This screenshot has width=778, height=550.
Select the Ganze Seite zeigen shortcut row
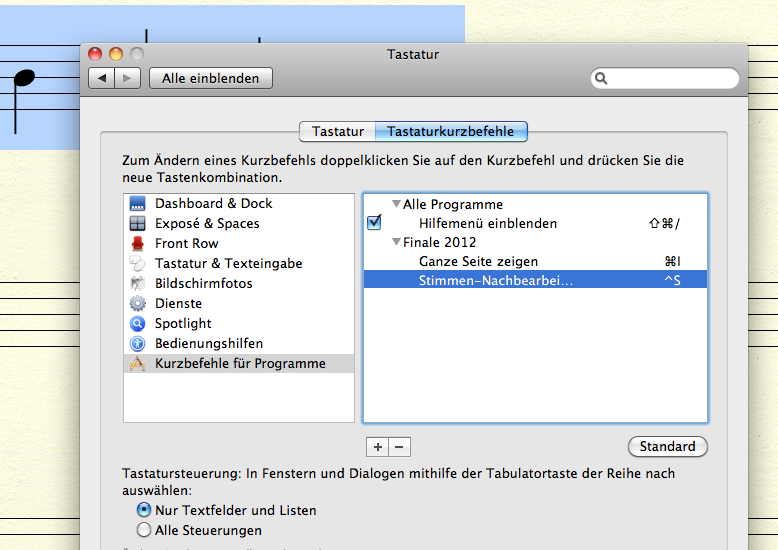535,261
